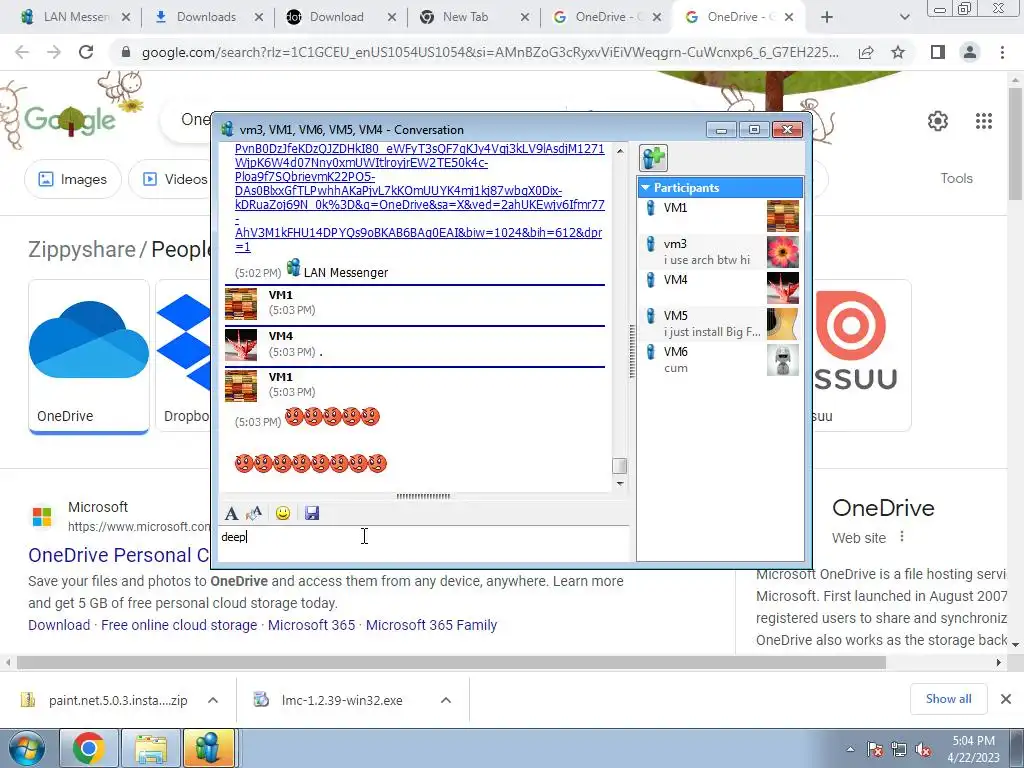Open the Download sitelink
The width and height of the screenshot is (1024, 768).
[59, 625]
